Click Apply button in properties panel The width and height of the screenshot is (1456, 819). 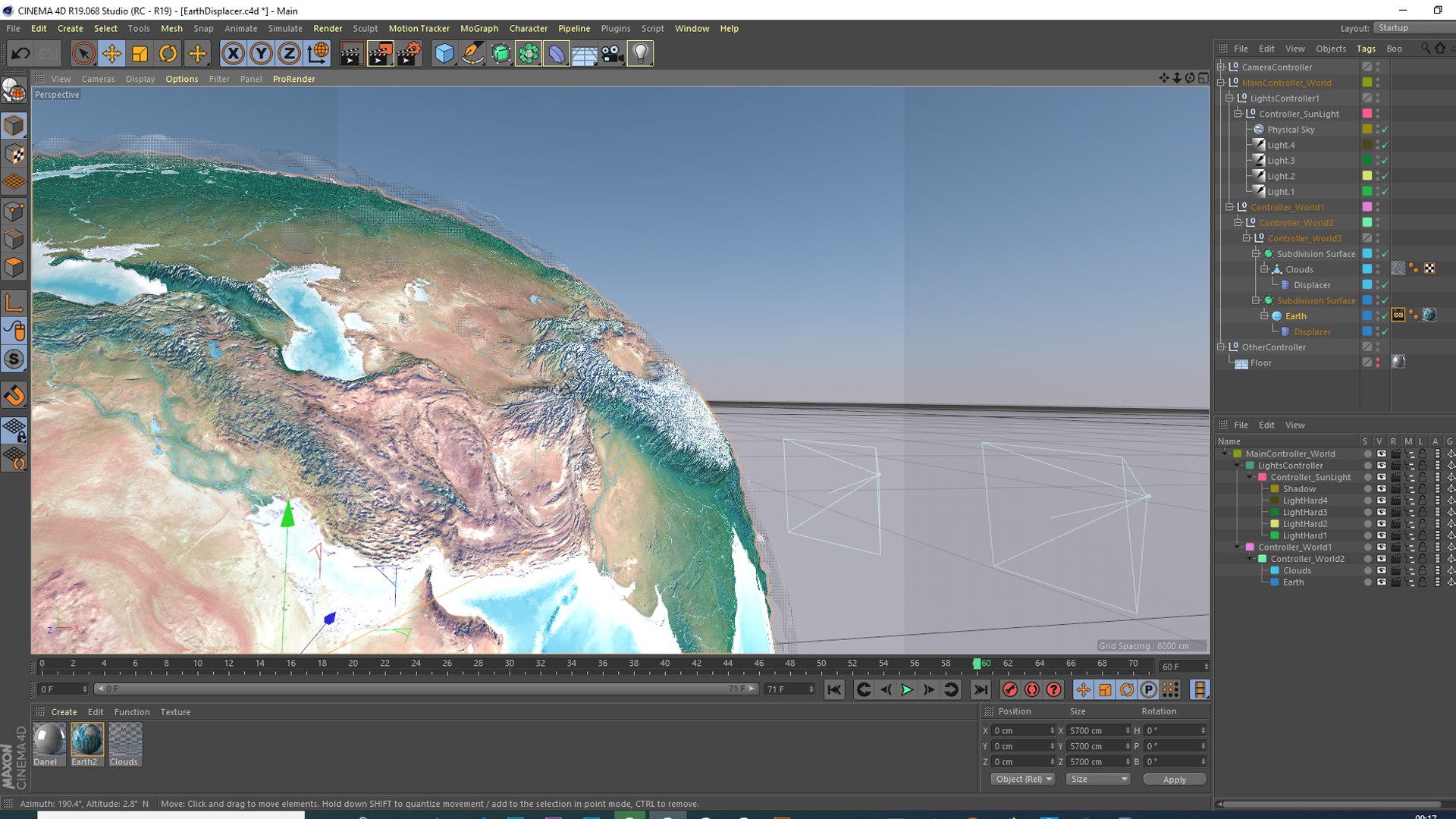click(x=1173, y=779)
